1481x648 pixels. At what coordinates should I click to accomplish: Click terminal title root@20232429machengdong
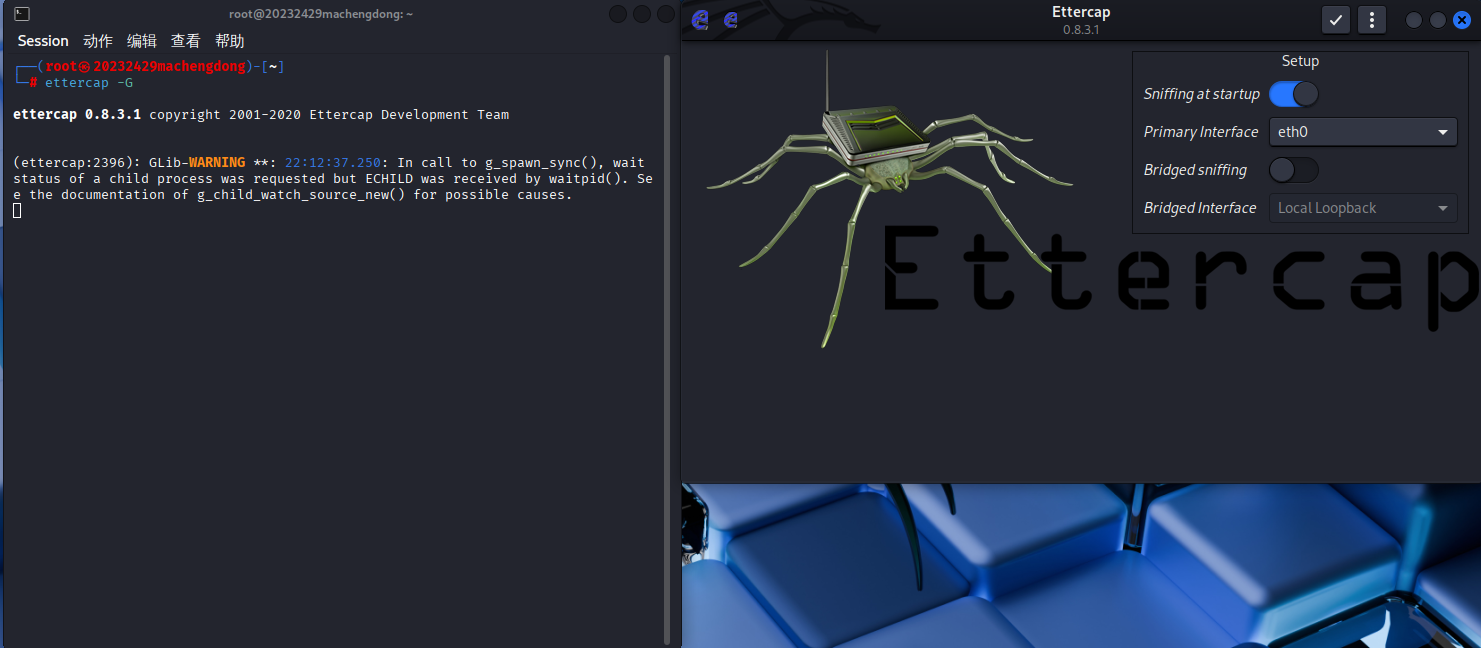tap(321, 14)
